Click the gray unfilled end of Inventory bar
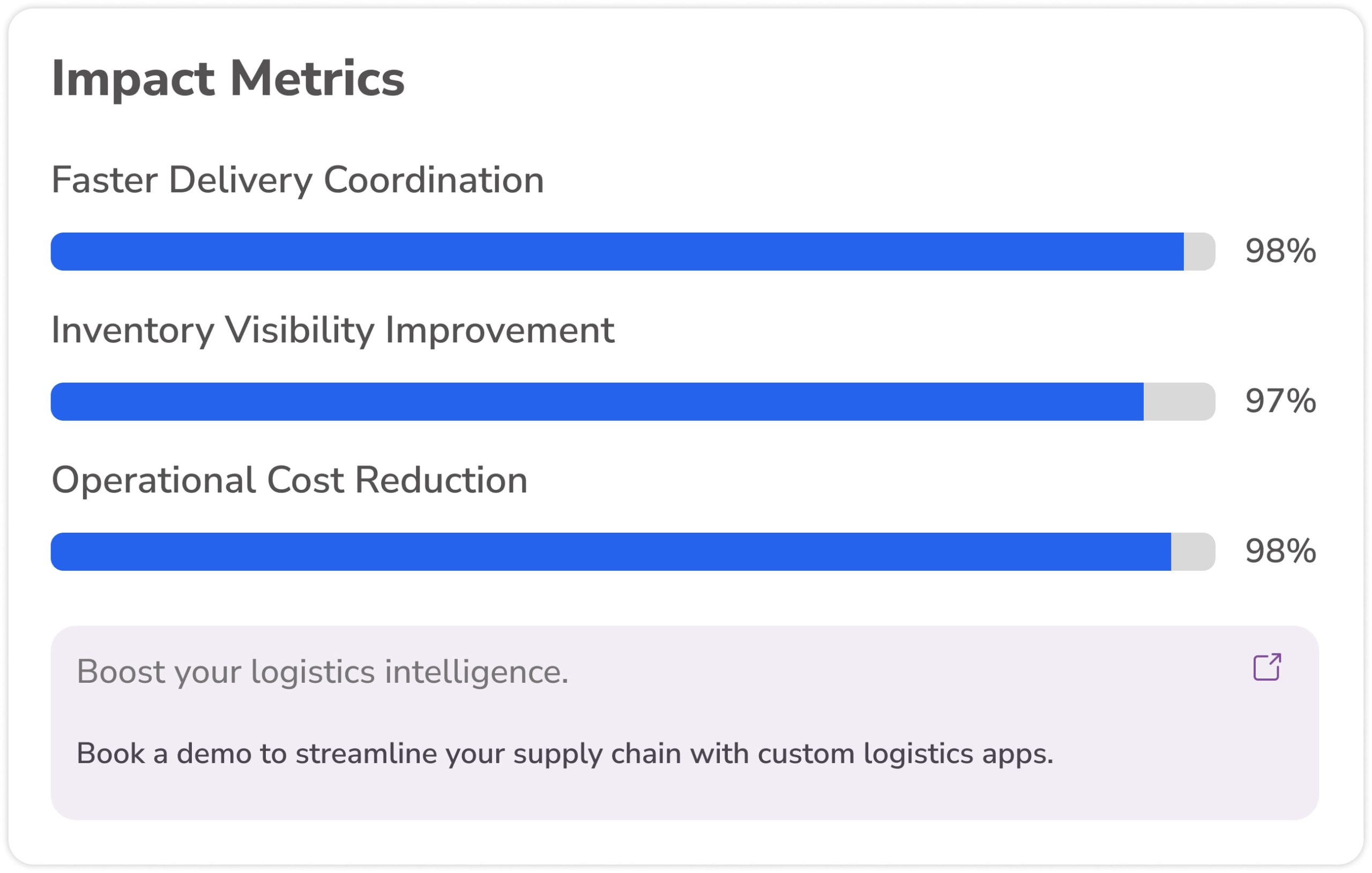1372x873 pixels. [x=1179, y=402]
